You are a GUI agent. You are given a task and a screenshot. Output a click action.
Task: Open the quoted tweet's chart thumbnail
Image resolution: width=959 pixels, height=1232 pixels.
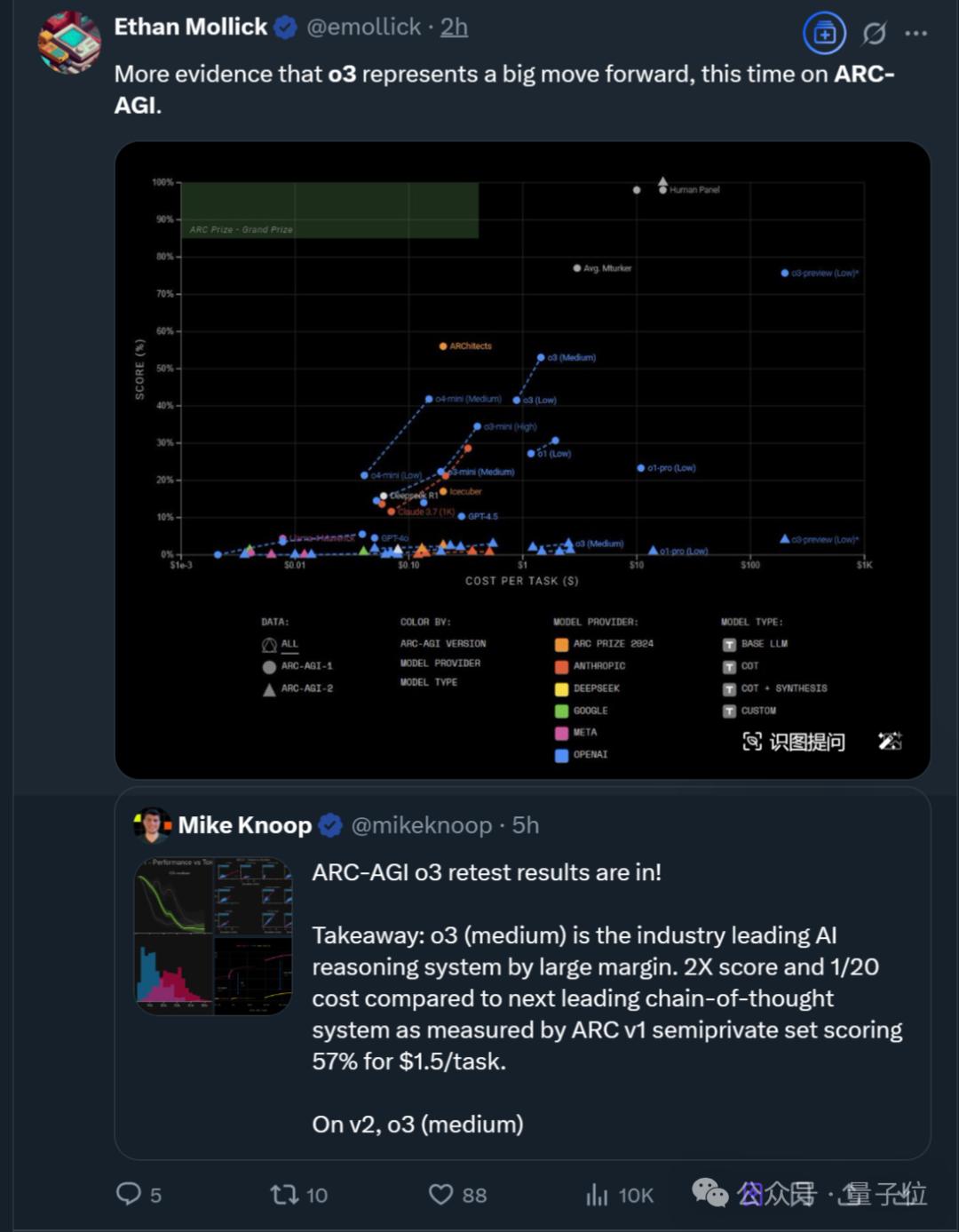(213, 935)
